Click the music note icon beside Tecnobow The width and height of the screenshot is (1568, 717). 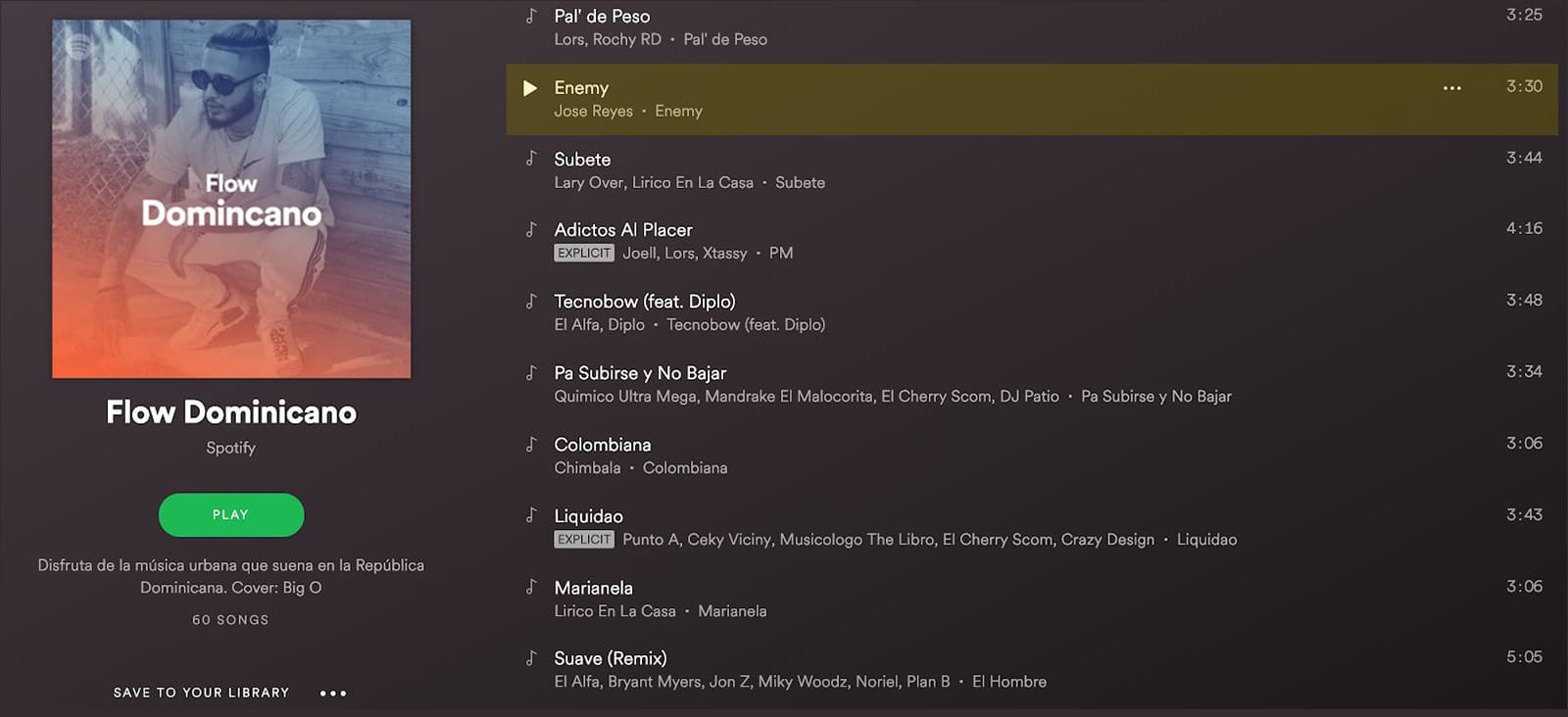(531, 302)
